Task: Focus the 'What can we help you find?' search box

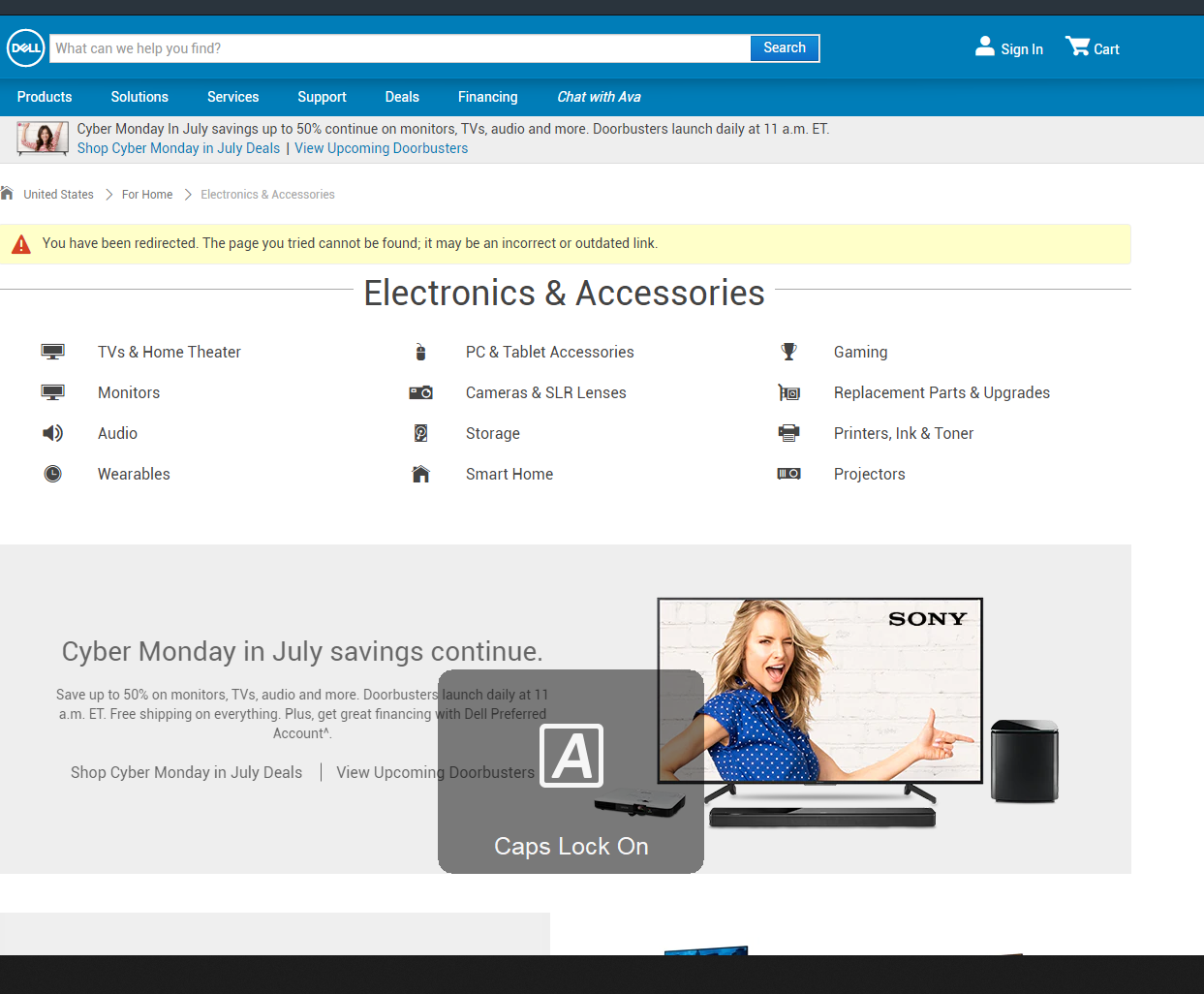Action: pos(400,48)
